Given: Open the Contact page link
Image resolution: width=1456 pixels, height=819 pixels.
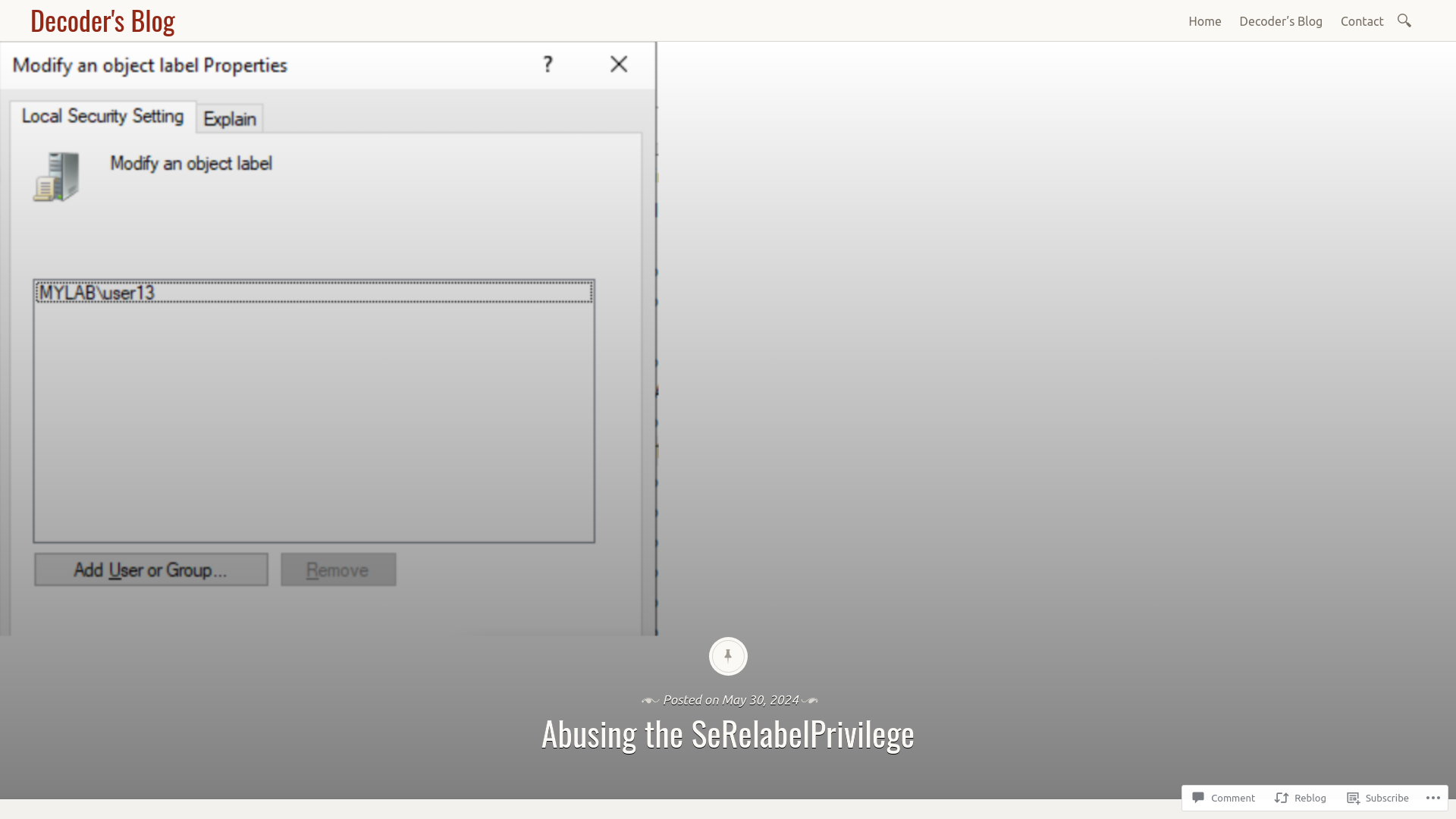Looking at the screenshot, I should point(1362,21).
